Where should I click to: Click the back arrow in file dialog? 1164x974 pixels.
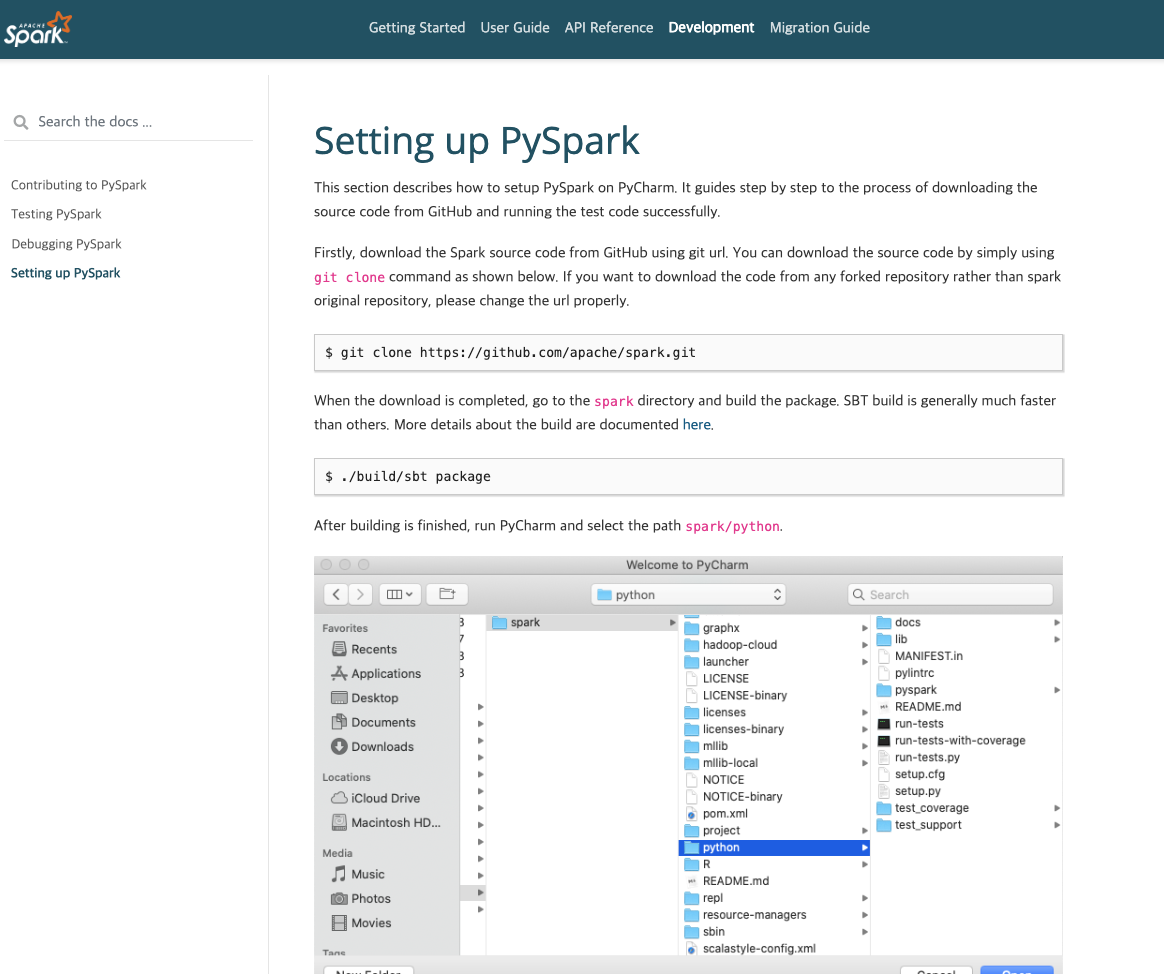pyautogui.click(x=336, y=594)
